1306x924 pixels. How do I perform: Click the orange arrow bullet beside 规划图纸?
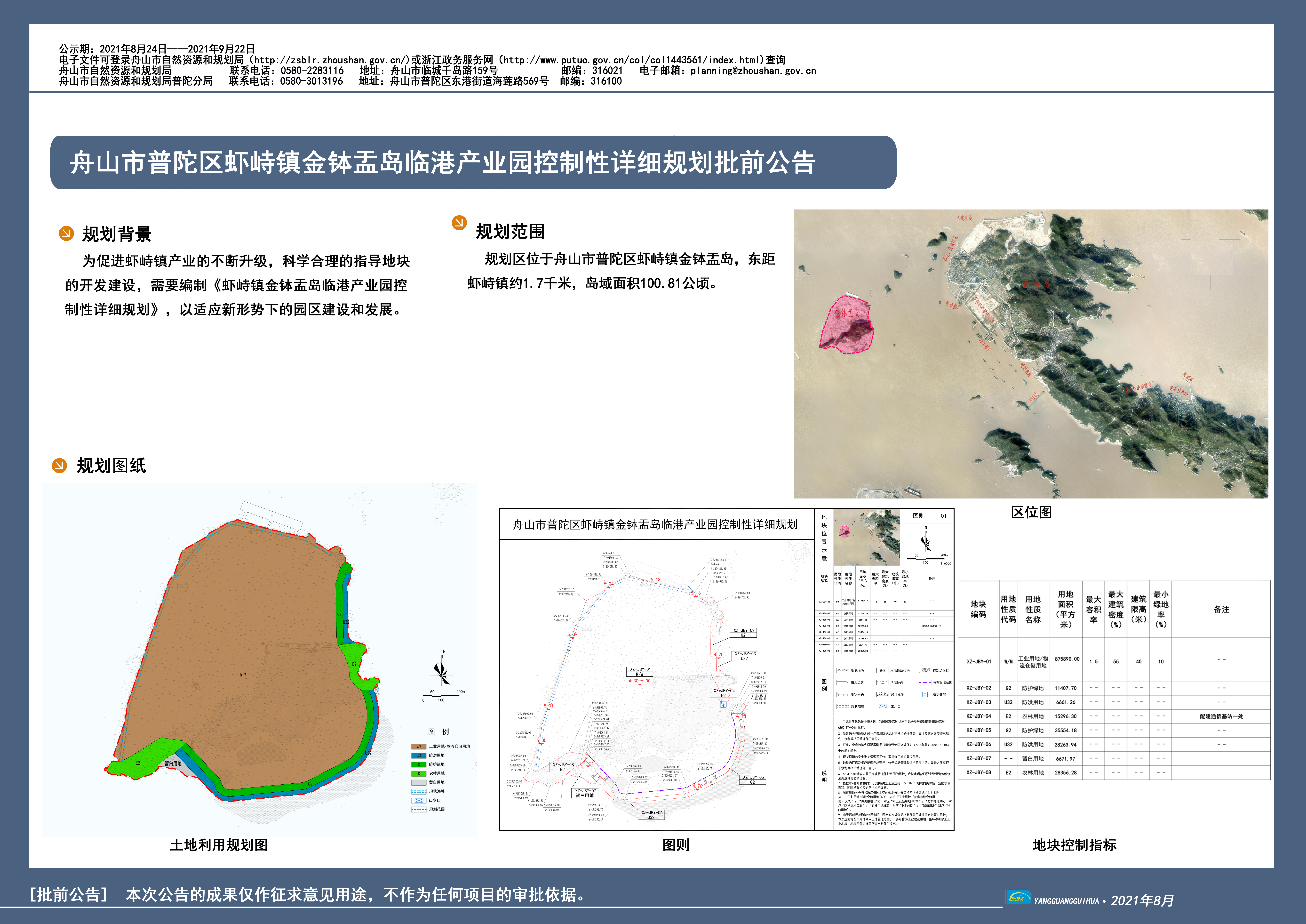click(x=59, y=465)
